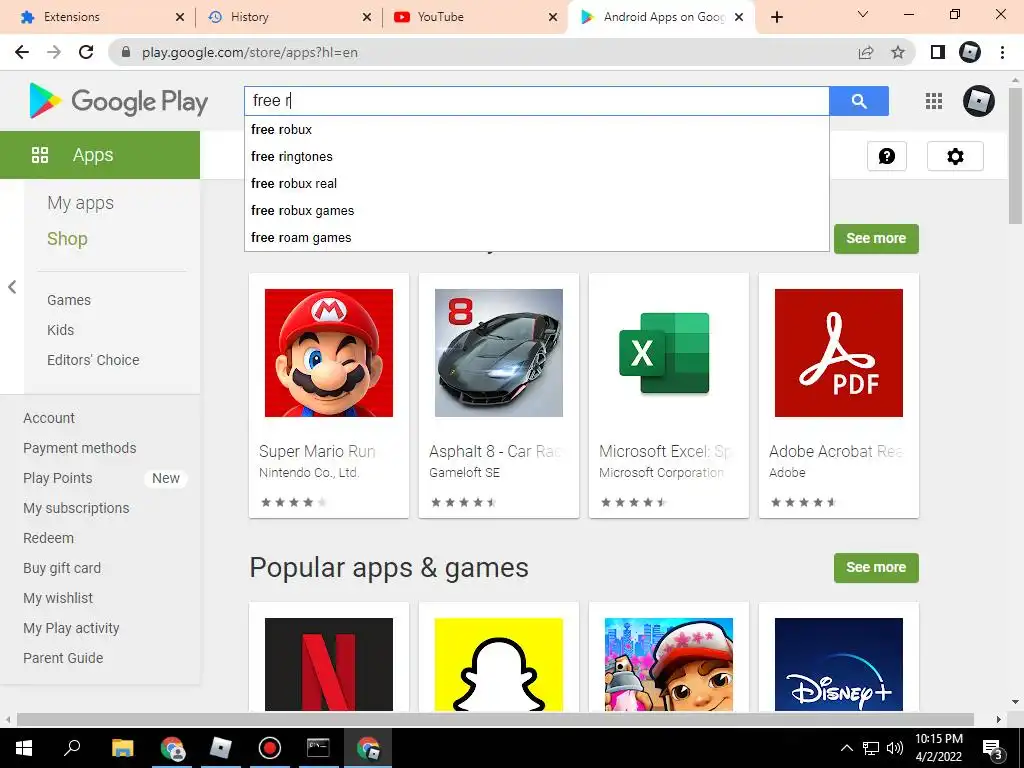This screenshot has height=768, width=1024.
Task: Toggle the browser side panel icon
Action: [x=938, y=52]
